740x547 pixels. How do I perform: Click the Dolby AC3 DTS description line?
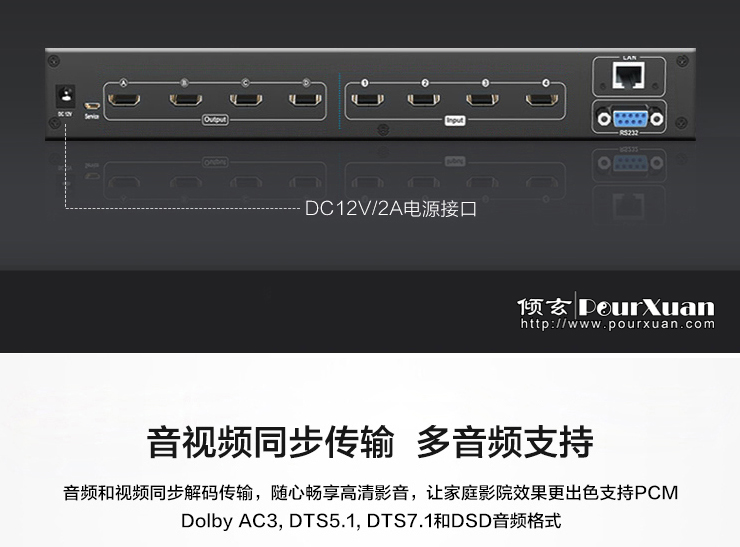point(371,521)
